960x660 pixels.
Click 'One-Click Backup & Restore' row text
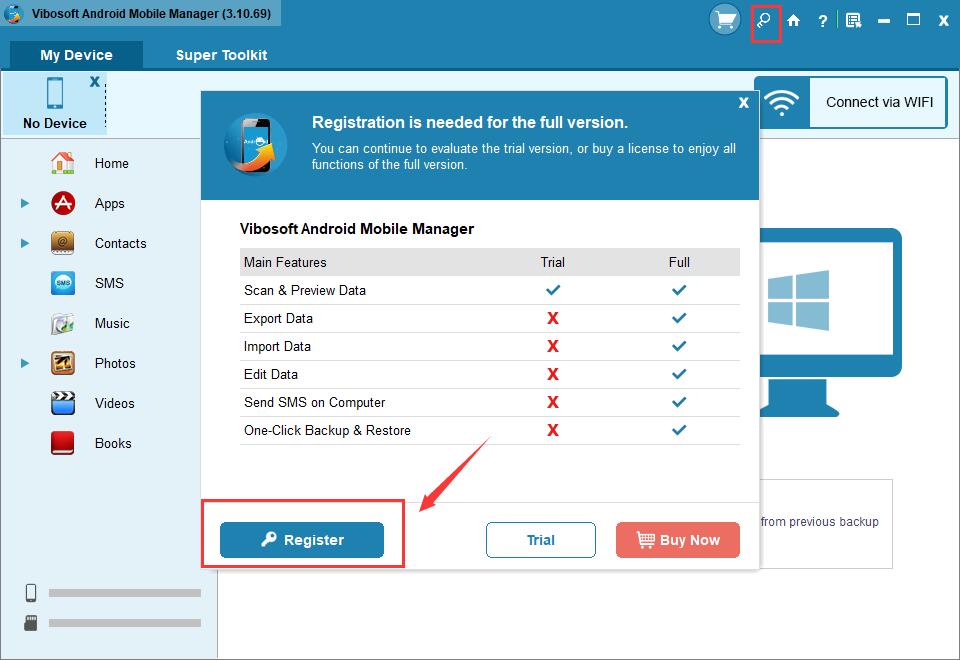click(x=328, y=430)
